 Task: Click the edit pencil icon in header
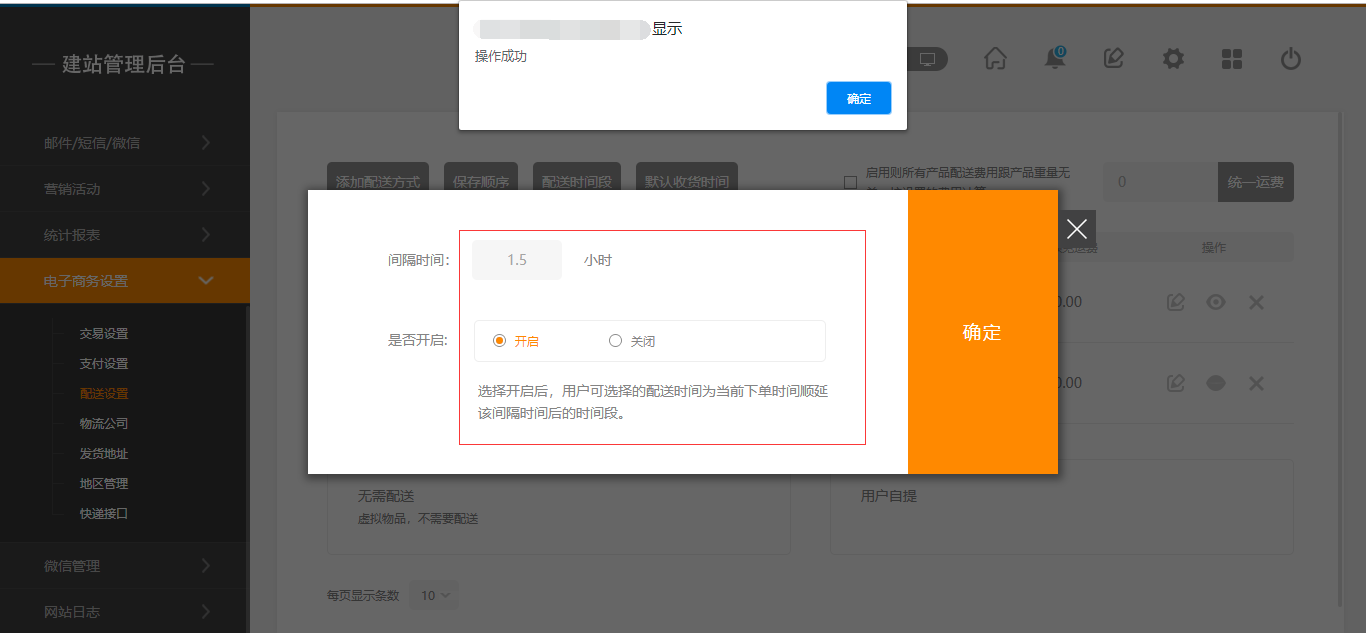[x=1113, y=59]
